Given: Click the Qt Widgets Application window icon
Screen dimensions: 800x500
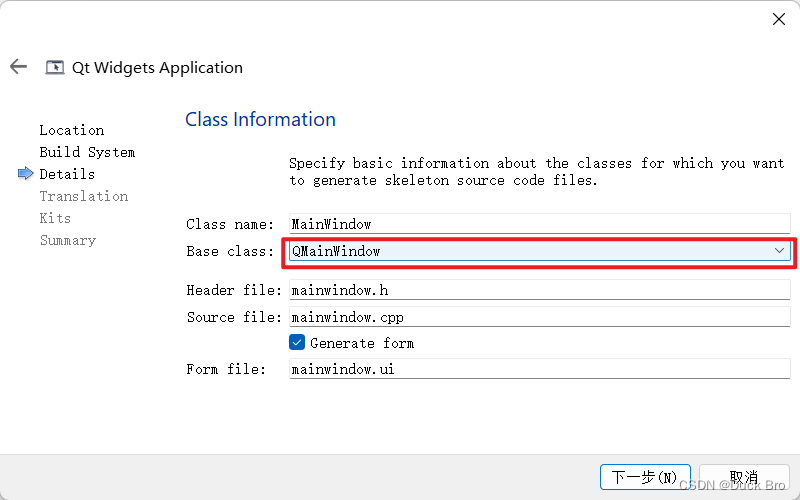Looking at the screenshot, I should click(x=55, y=68).
